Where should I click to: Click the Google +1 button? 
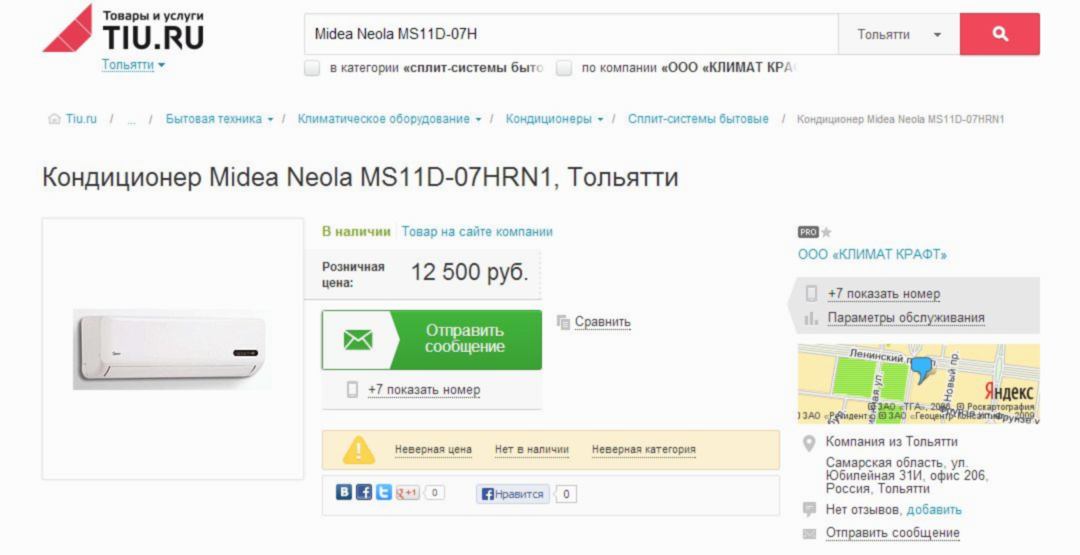point(407,493)
